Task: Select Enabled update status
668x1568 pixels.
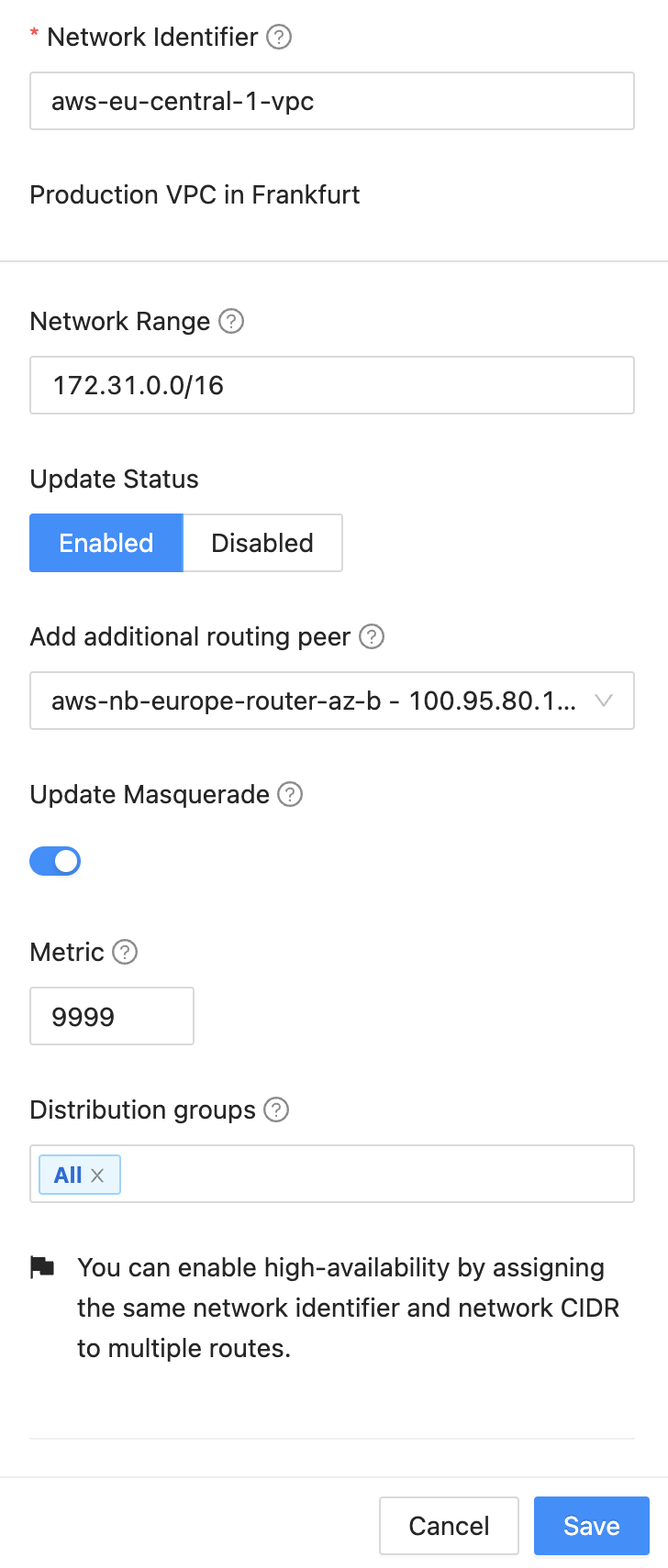Action: coord(106,543)
